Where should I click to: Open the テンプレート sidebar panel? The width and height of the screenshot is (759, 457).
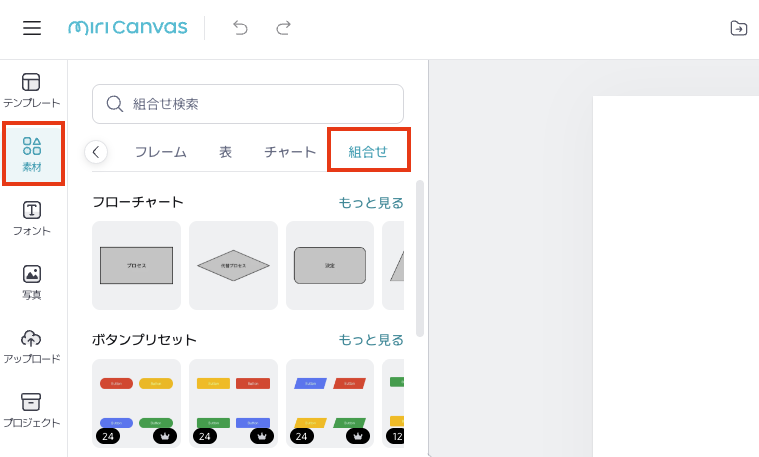coord(32,90)
